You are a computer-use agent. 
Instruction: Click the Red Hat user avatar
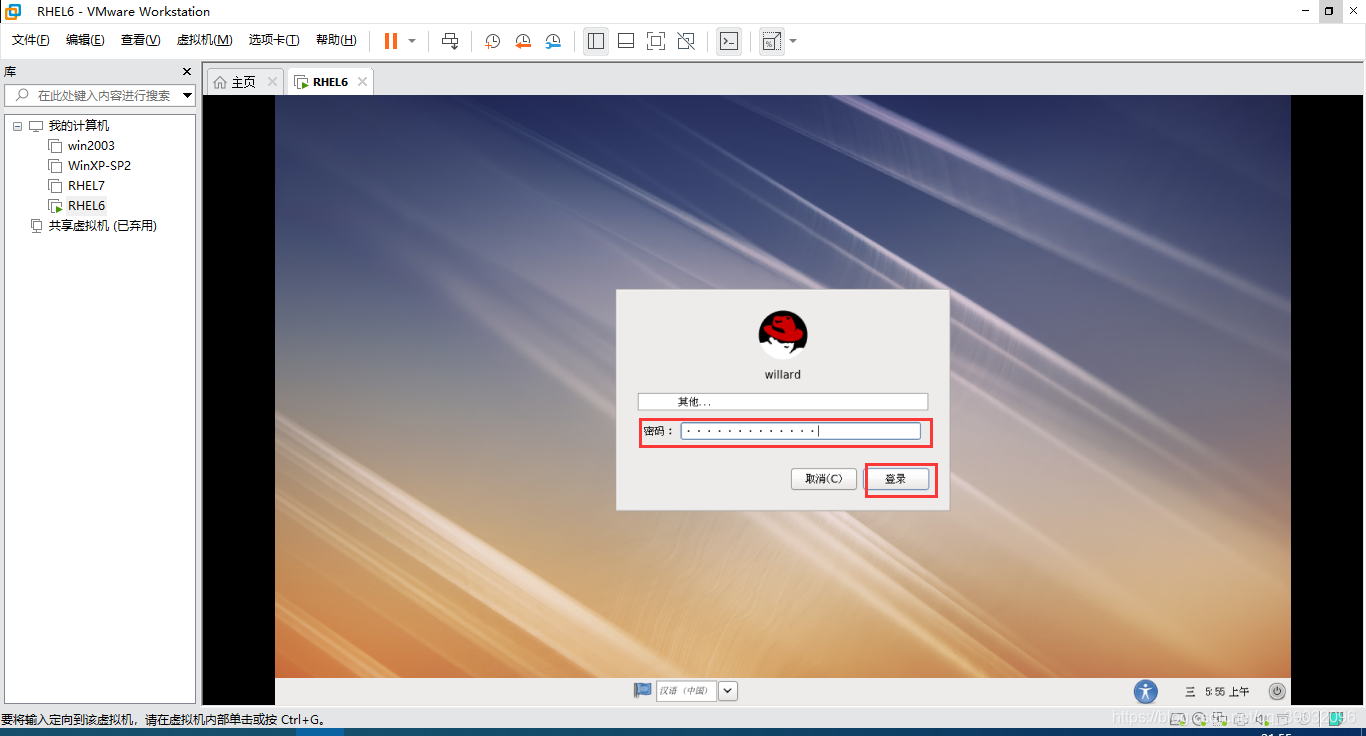(783, 334)
